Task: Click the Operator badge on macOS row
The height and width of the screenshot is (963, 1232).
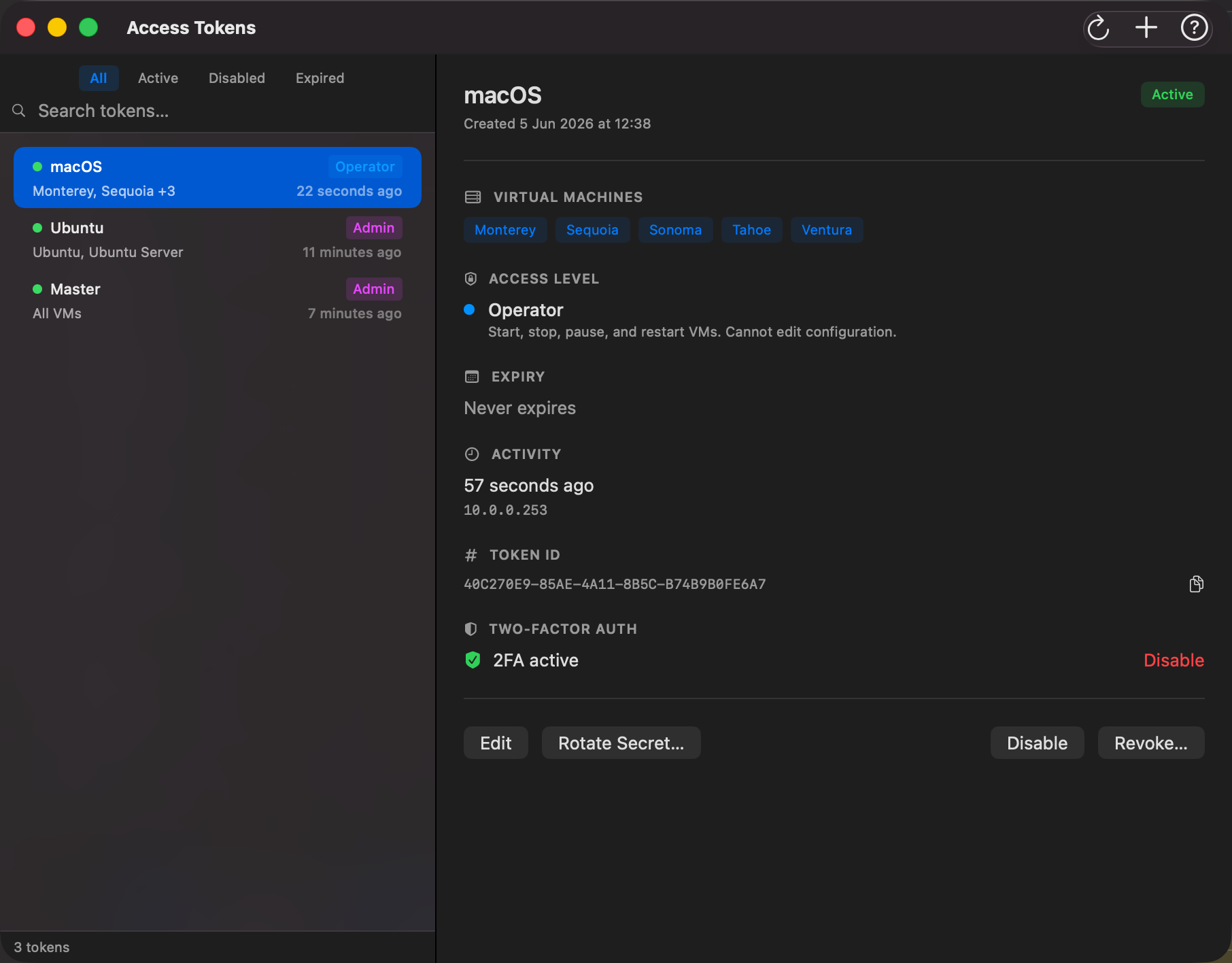Action: pos(365,167)
